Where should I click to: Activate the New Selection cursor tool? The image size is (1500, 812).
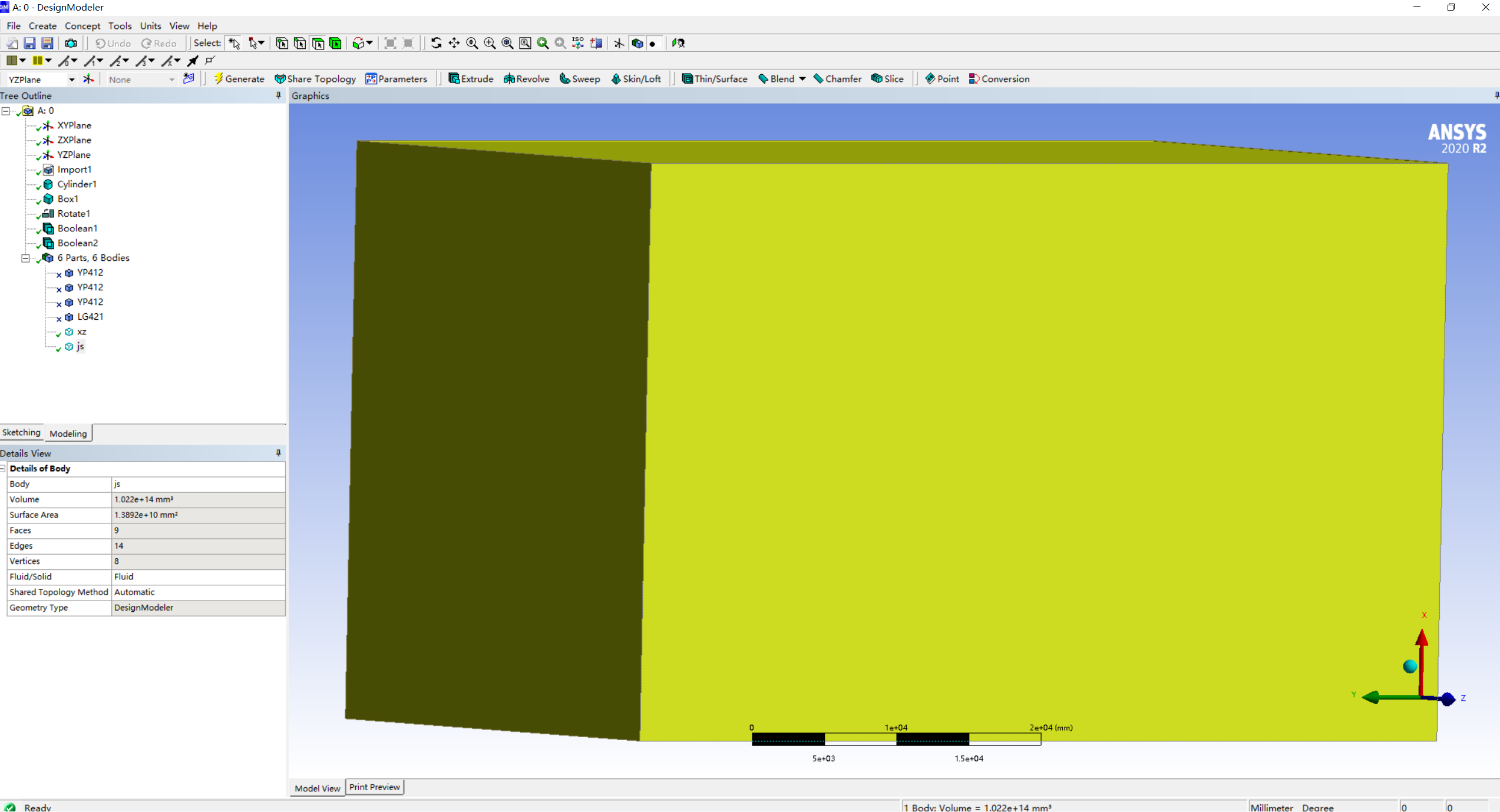234,43
